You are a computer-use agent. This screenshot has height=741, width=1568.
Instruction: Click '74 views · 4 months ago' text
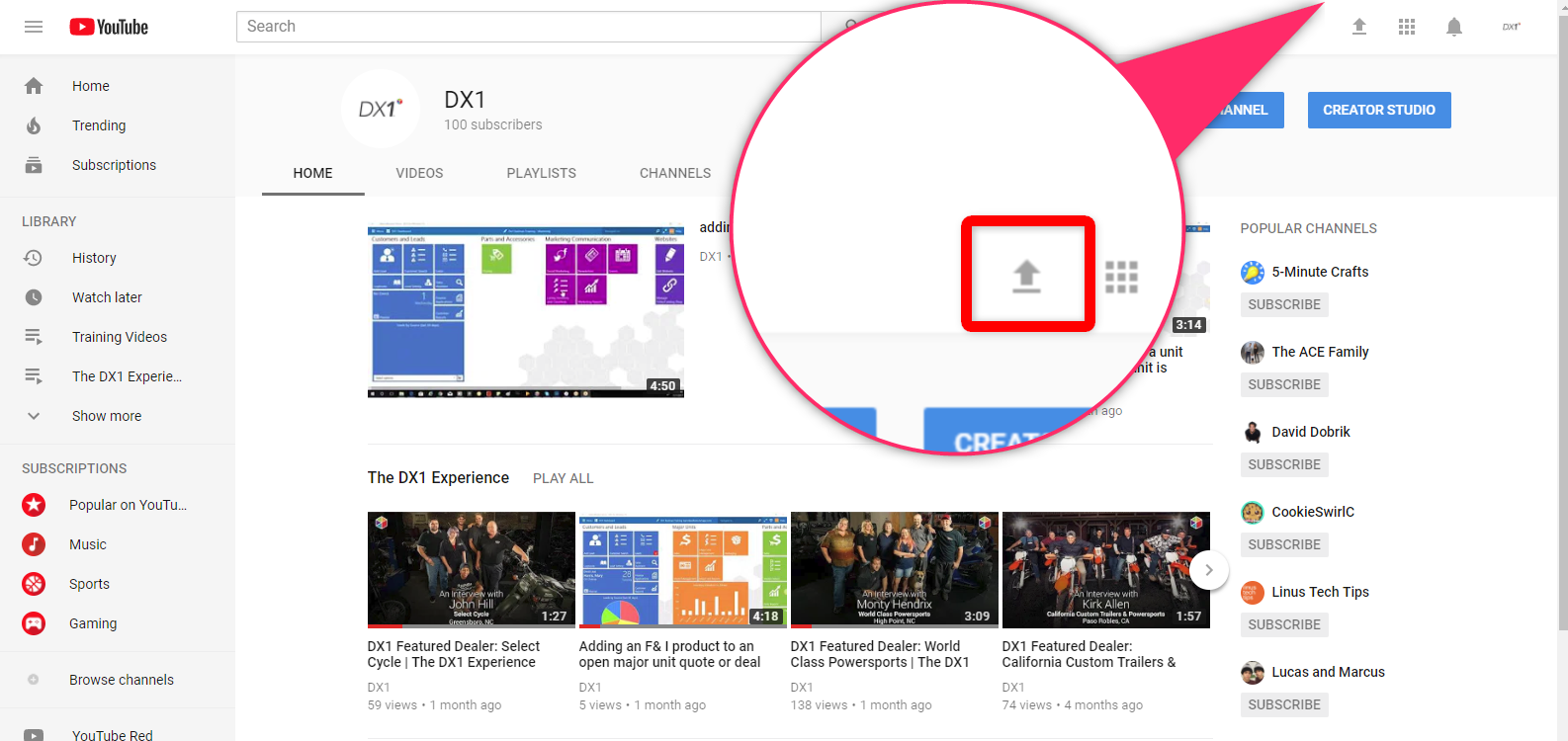tap(1073, 705)
